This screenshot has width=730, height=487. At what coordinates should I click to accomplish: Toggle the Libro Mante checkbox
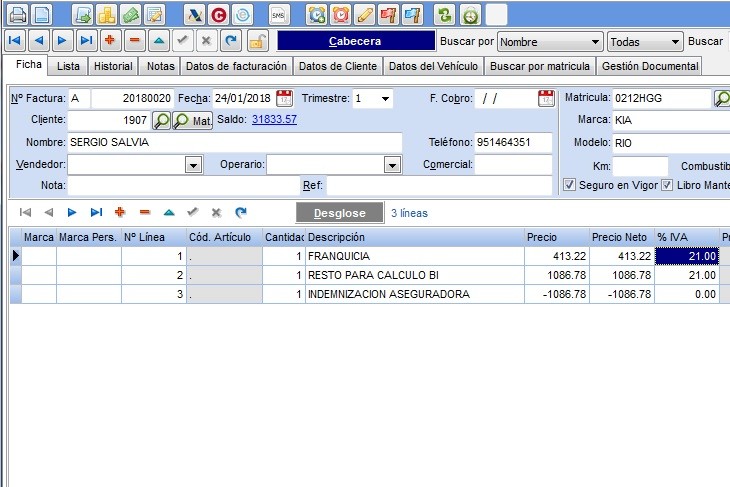pyautogui.click(x=667, y=185)
